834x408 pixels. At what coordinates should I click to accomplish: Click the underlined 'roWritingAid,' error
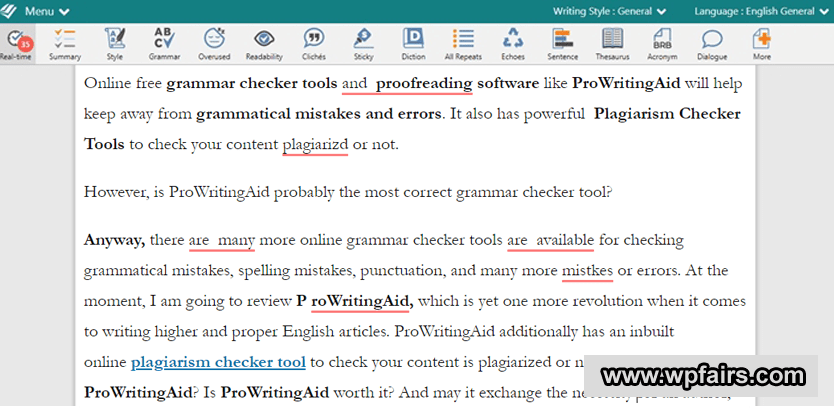pyautogui.click(x=361, y=302)
